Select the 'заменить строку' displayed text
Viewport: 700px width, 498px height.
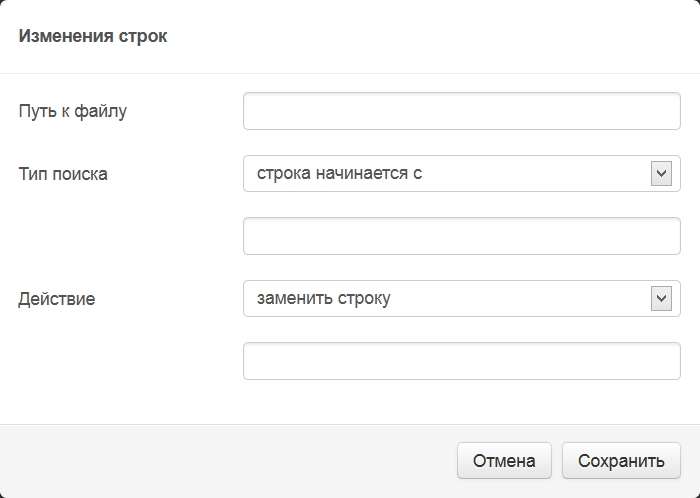point(324,298)
